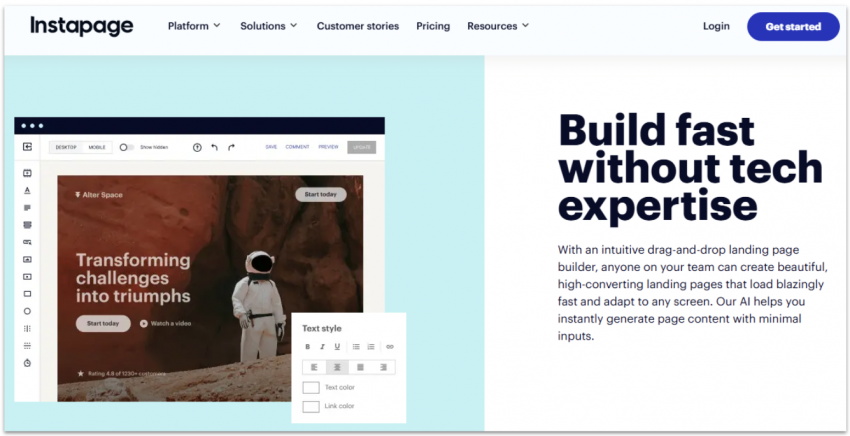Click the grey Update button
Screen dimensions: 850x436
[x=362, y=147]
